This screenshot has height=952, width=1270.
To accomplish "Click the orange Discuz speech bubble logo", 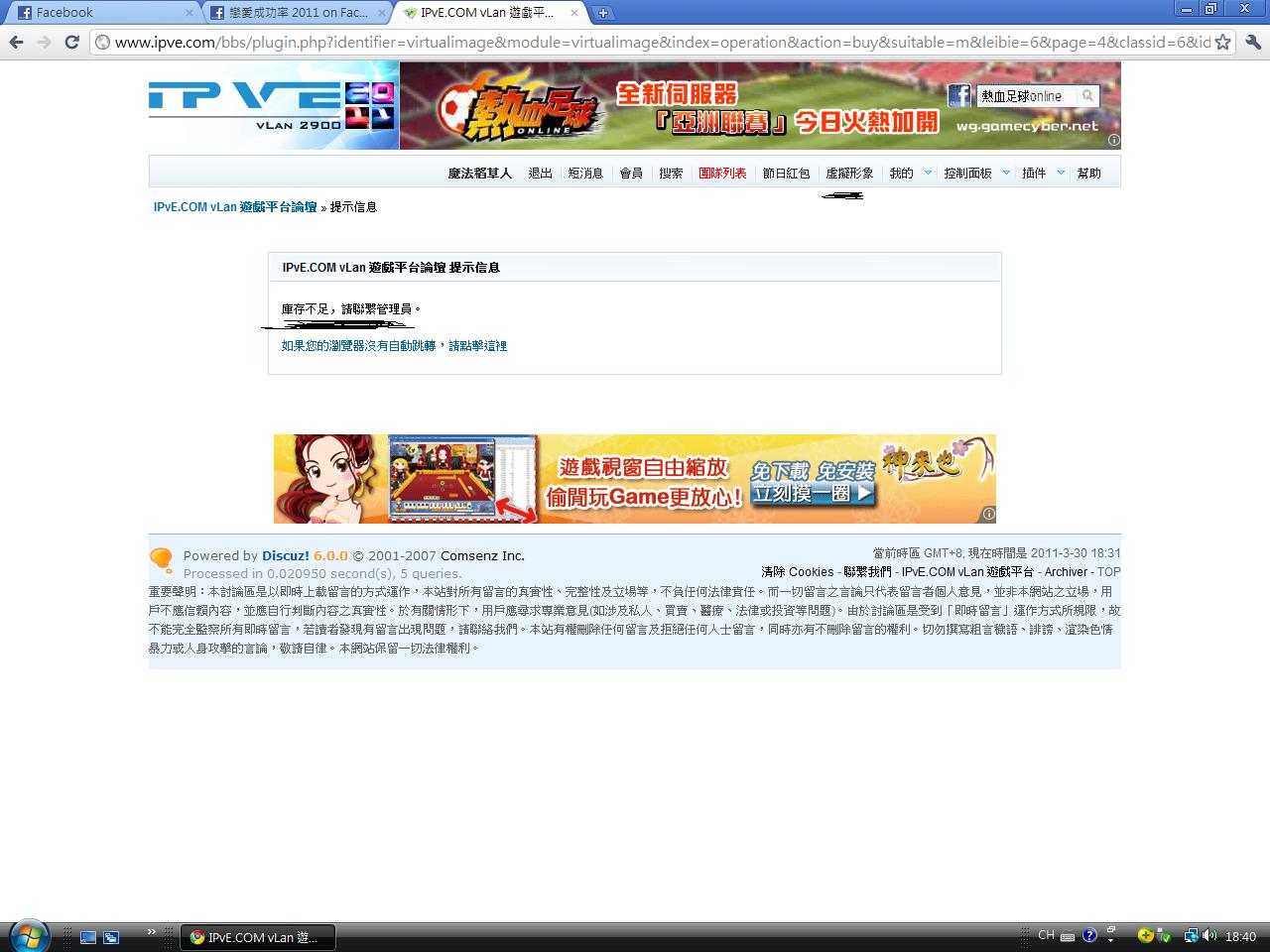I will [162, 560].
